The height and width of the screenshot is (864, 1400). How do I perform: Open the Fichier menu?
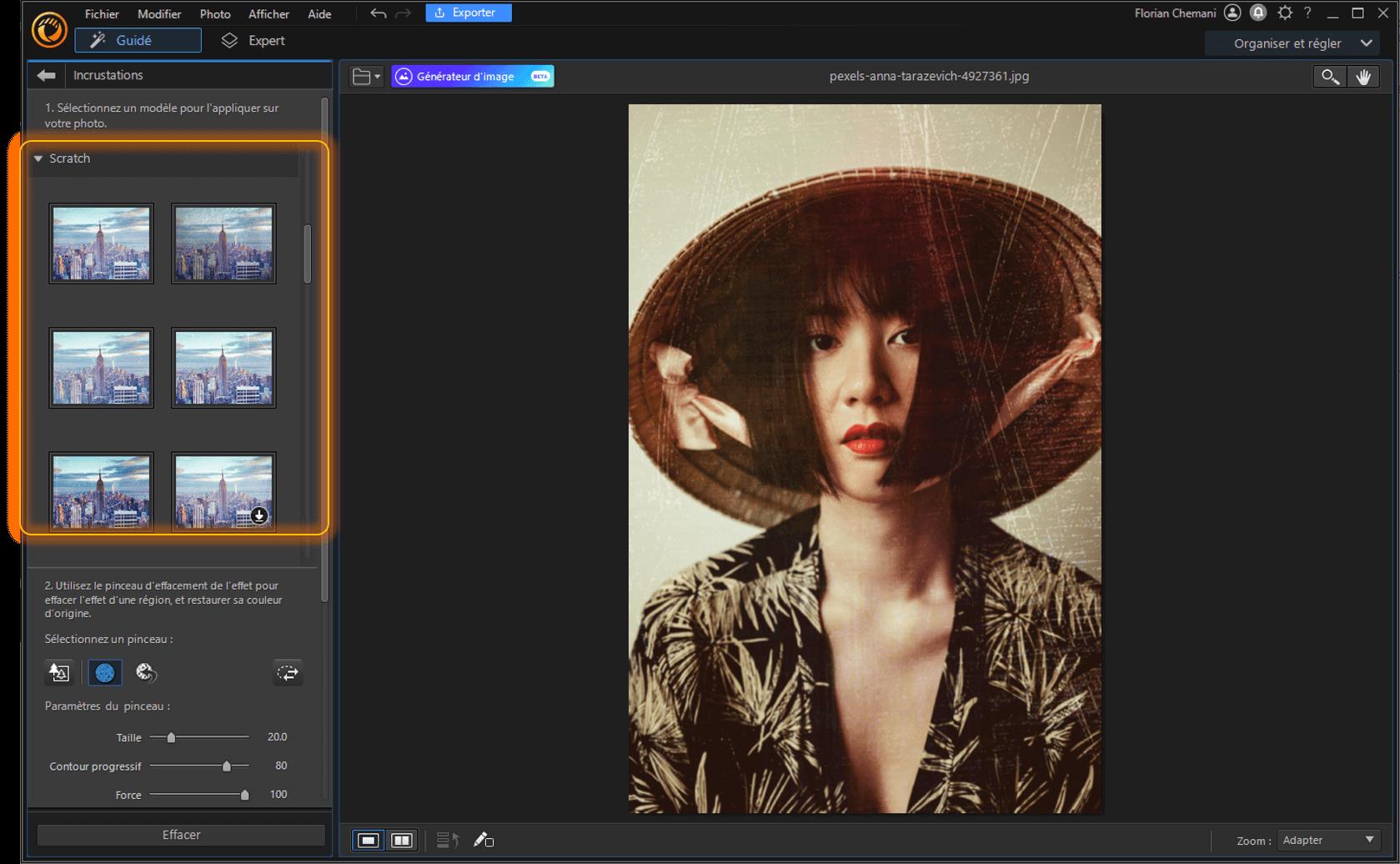tap(102, 14)
